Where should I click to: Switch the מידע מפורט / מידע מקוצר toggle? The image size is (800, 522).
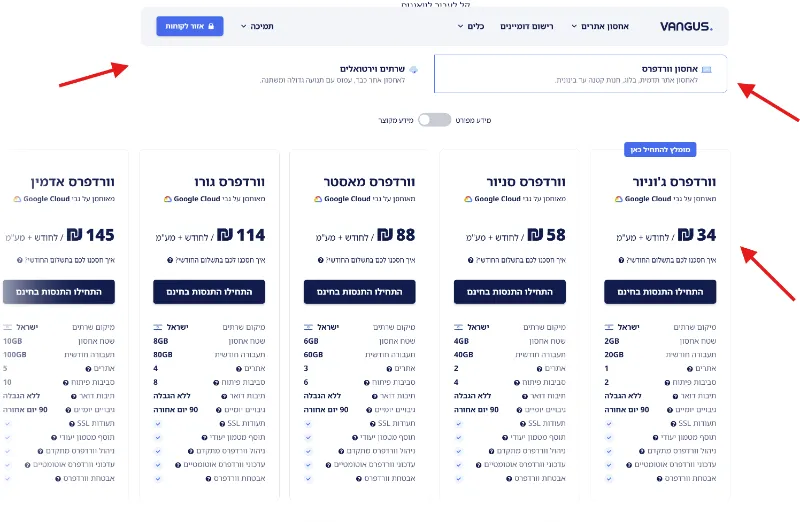click(x=434, y=120)
